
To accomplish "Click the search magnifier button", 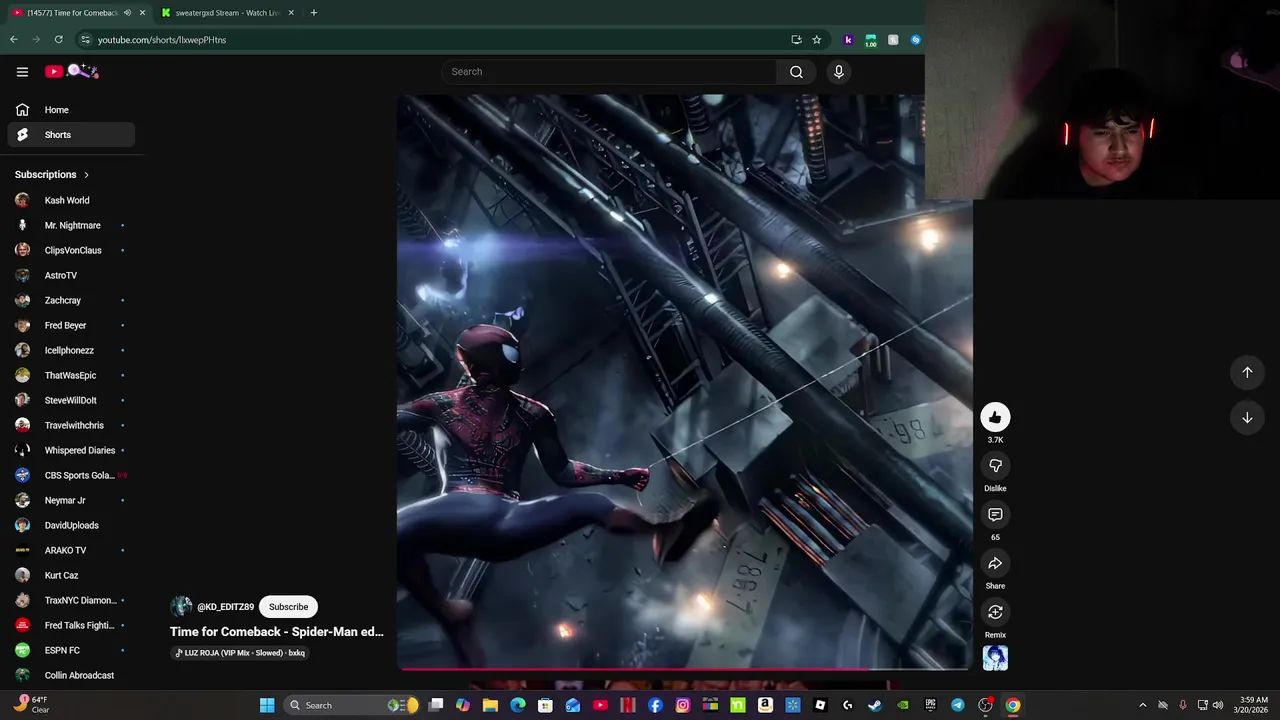I will [796, 72].
